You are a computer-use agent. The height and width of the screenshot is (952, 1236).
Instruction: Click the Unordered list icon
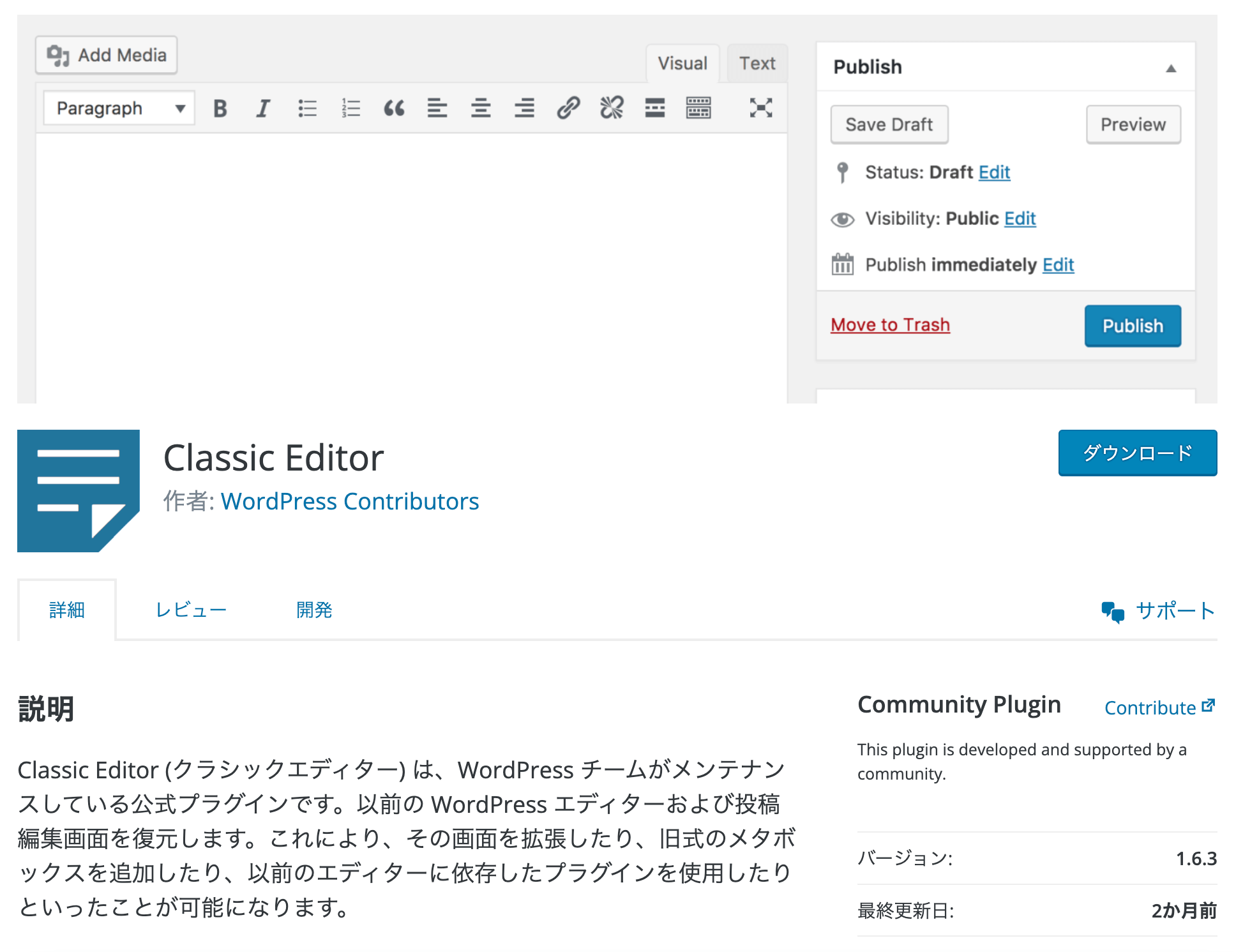(307, 107)
